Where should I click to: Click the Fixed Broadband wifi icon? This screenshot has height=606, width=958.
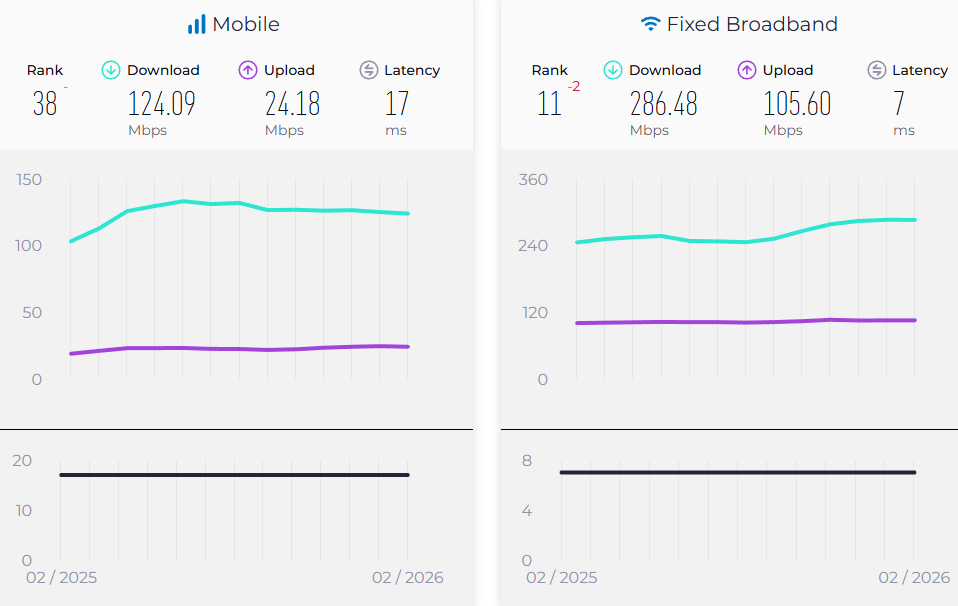pyautogui.click(x=650, y=24)
